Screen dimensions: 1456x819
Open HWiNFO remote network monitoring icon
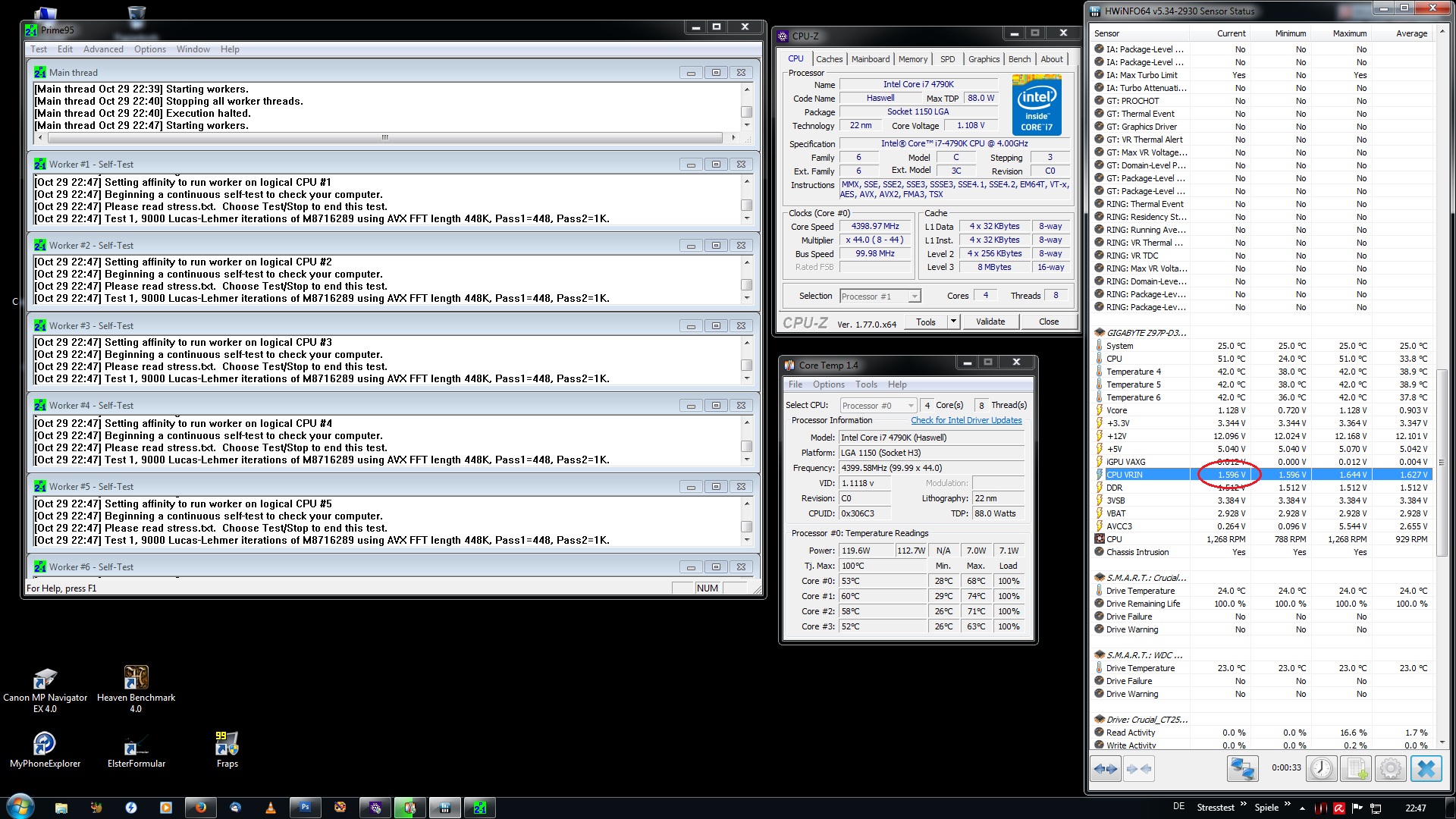1242,768
